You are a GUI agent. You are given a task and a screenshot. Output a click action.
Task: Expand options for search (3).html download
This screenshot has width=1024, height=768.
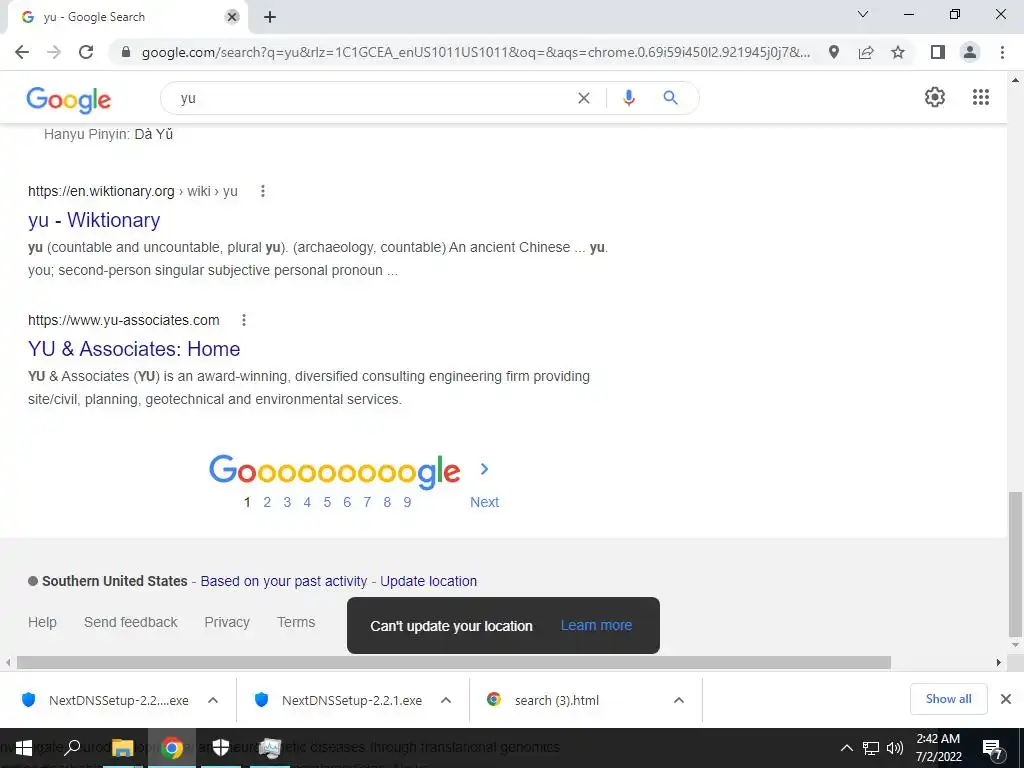[679, 700]
